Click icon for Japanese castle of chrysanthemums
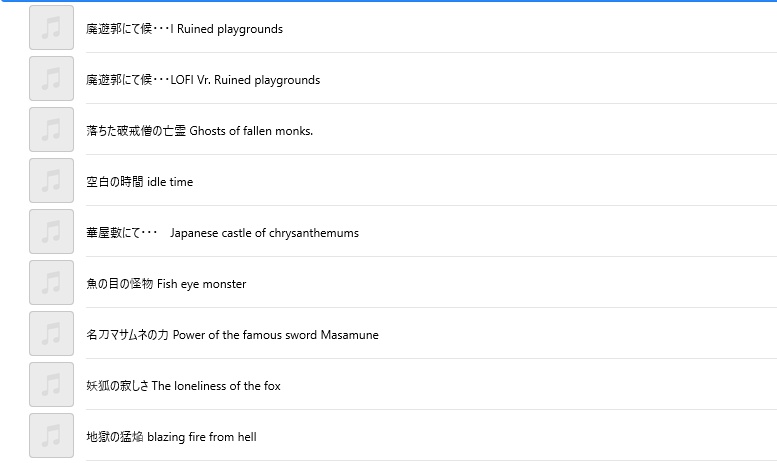Image resolution: width=777 pixels, height=463 pixels. point(51,232)
